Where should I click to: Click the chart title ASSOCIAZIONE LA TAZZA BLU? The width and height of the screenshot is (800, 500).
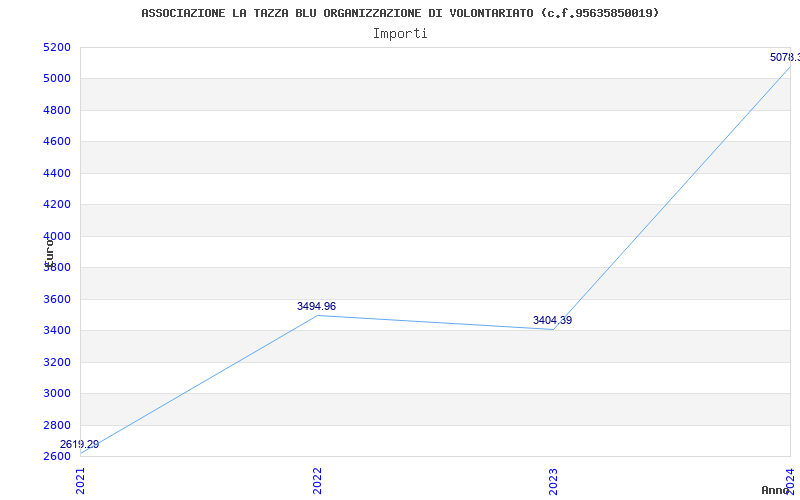400,13
